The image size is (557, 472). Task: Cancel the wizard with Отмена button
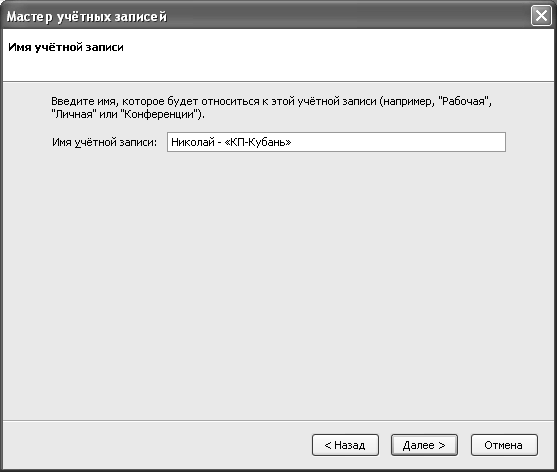(x=504, y=445)
